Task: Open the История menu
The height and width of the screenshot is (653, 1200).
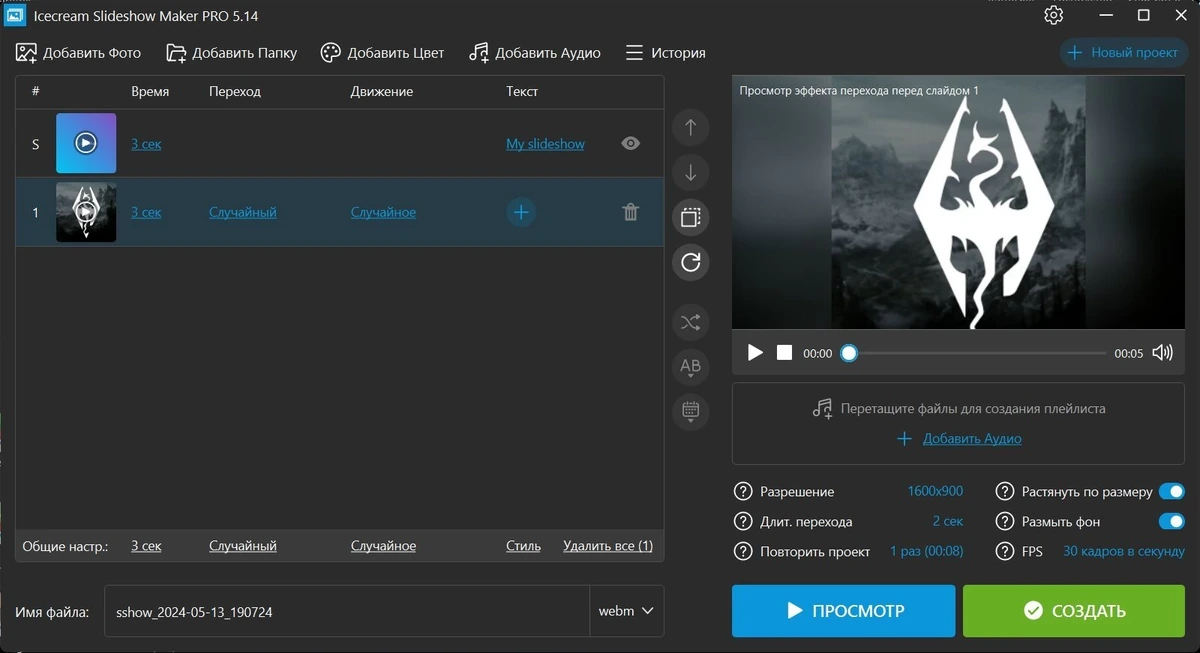Action: point(665,53)
